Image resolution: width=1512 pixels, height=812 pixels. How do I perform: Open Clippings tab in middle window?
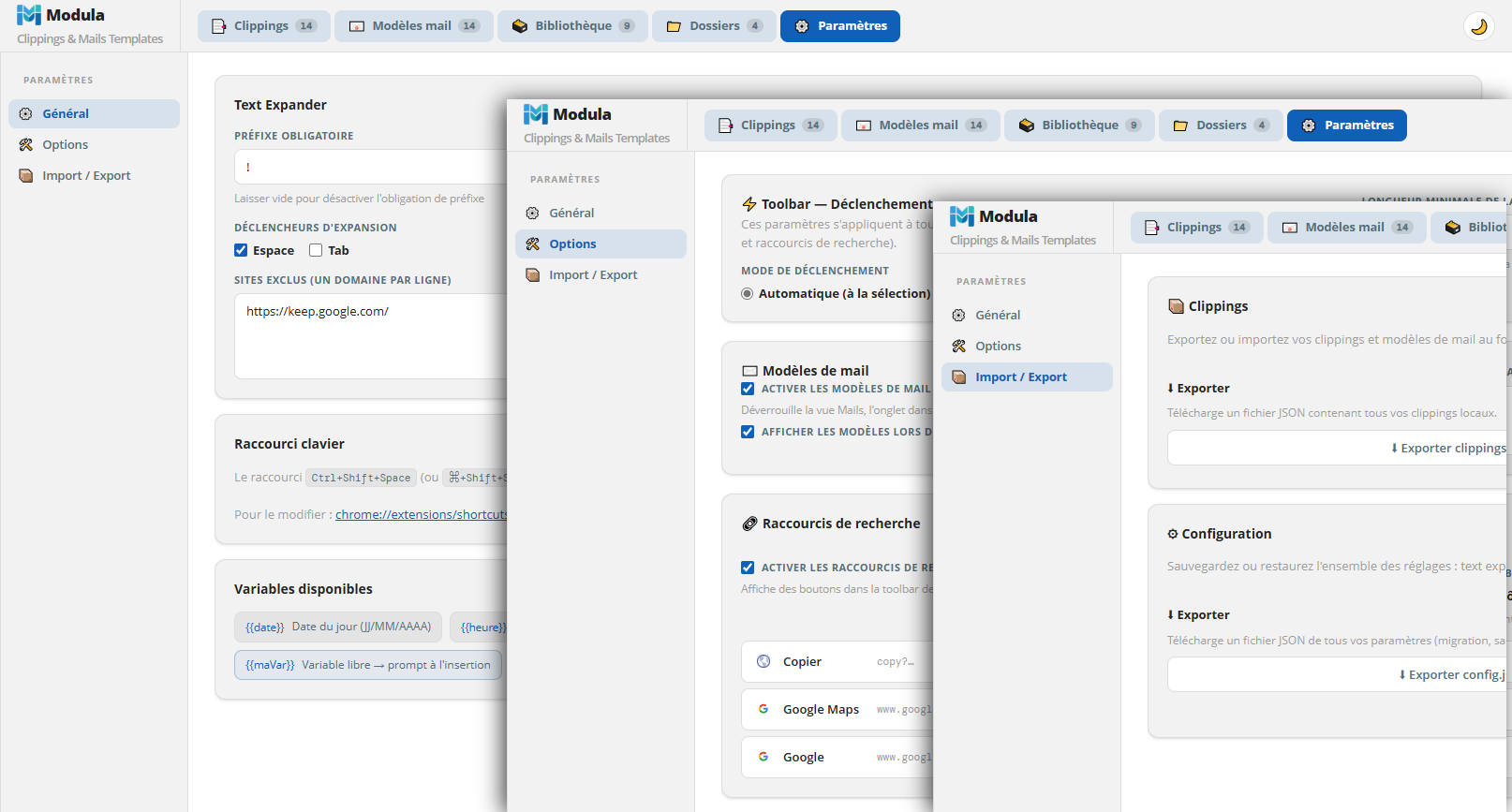pyautogui.click(x=770, y=125)
